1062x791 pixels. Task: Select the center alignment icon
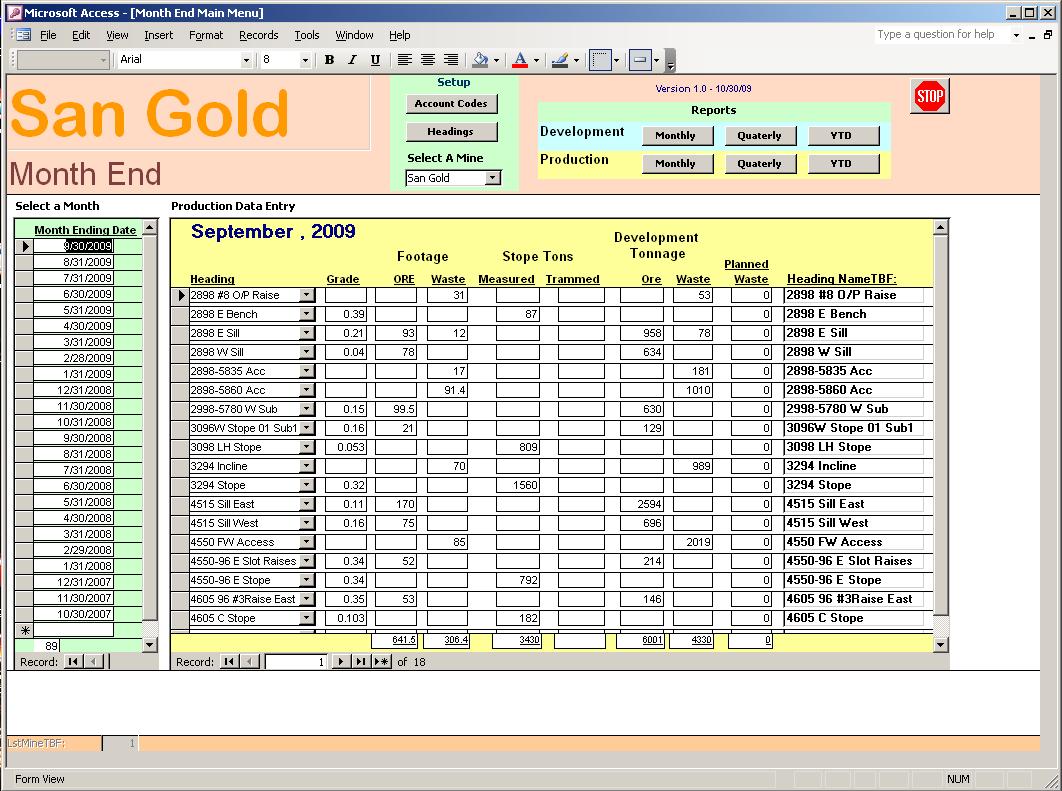click(427, 60)
